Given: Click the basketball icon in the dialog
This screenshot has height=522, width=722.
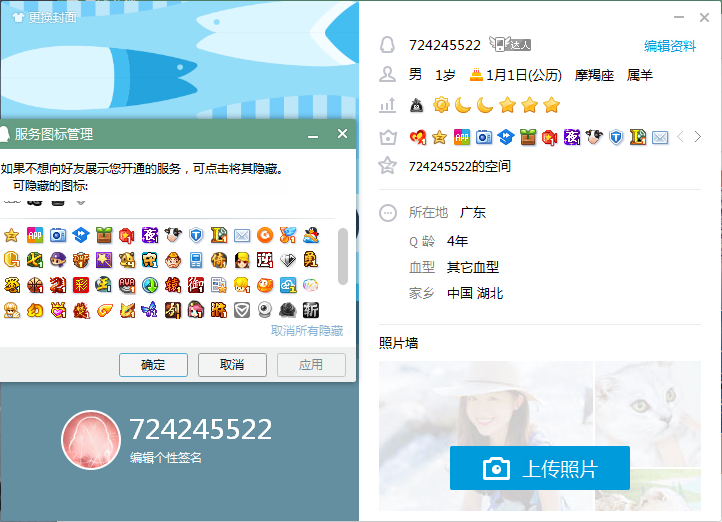Looking at the screenshot, I should pyautogui.click(x=35, y=285).
